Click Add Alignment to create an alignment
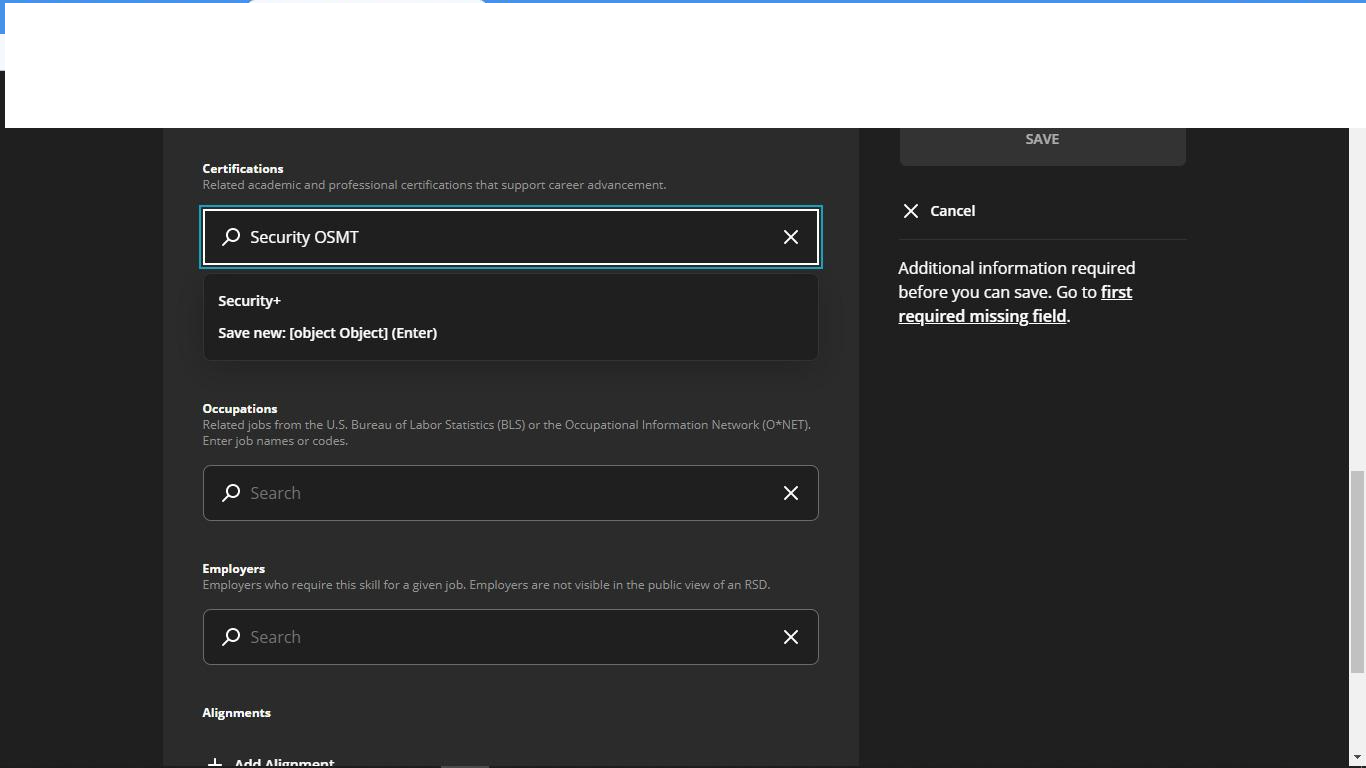The image size is (1366, 768). 284,762
